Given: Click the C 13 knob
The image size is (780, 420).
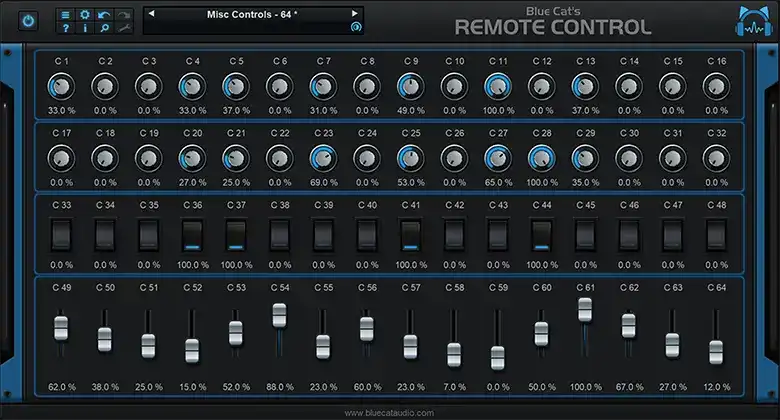Looking at the screenshot, I should tap(585, 87).
